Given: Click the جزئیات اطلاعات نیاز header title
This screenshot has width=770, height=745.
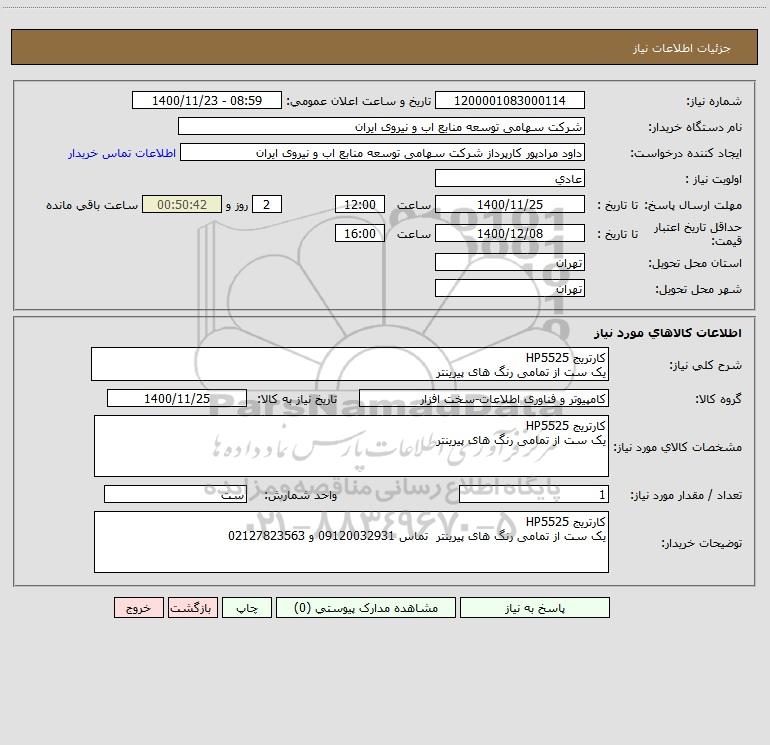Looking at the screenshot, I should tap(682, 48).
